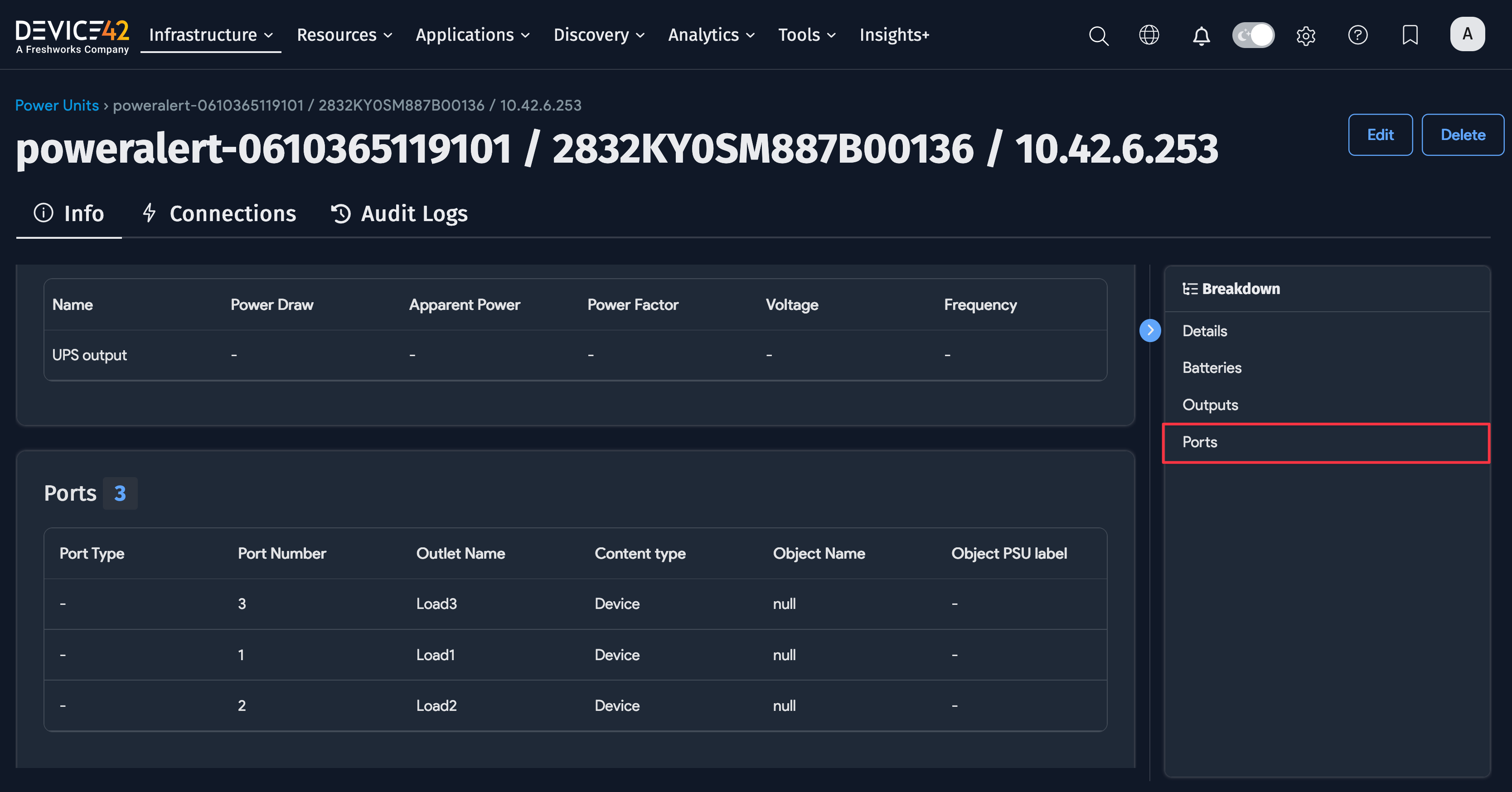
Task: Click the search magnifier icon
Action: click(x=1098, y=35)
